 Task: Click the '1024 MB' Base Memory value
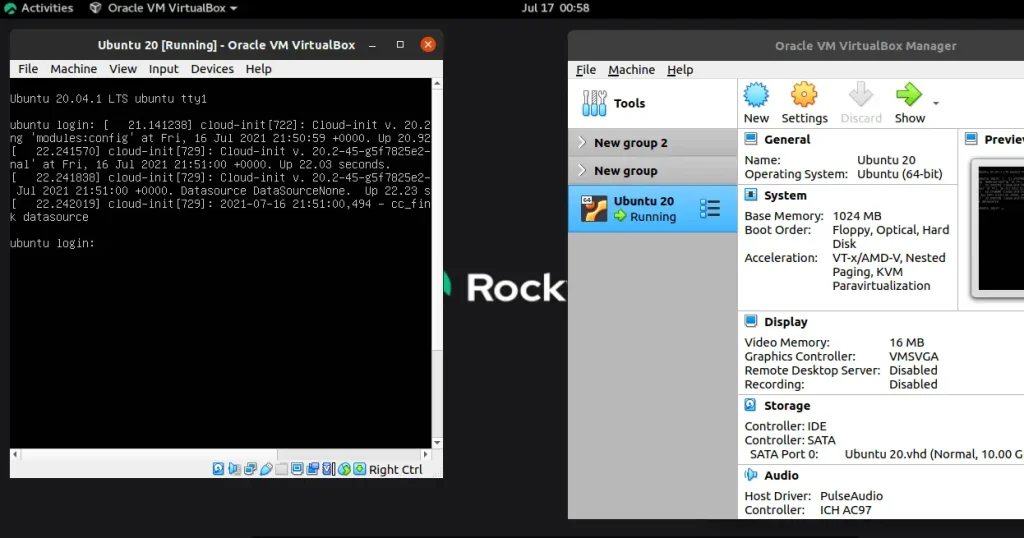point(857,215)
